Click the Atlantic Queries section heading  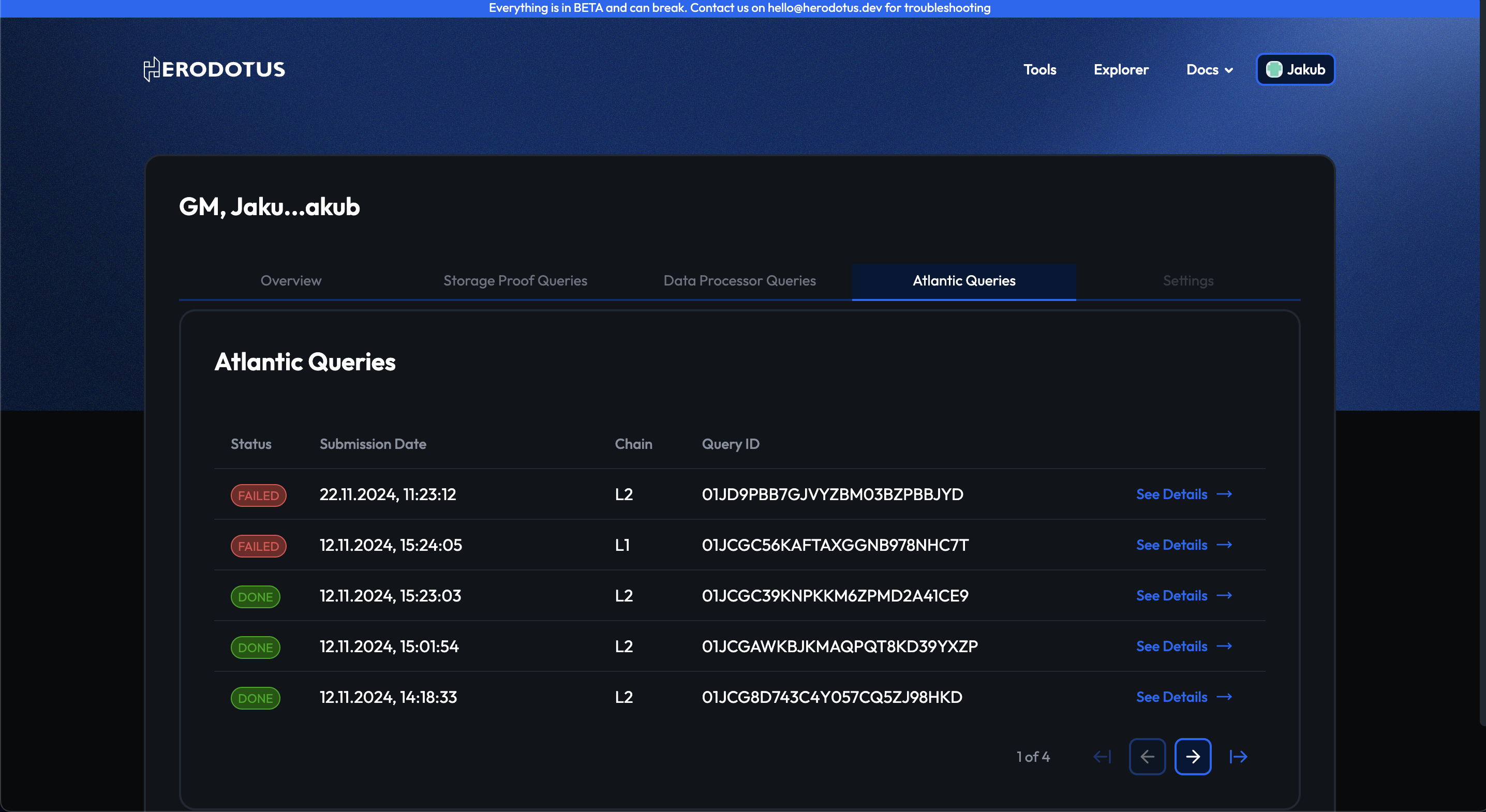[305, 362]
